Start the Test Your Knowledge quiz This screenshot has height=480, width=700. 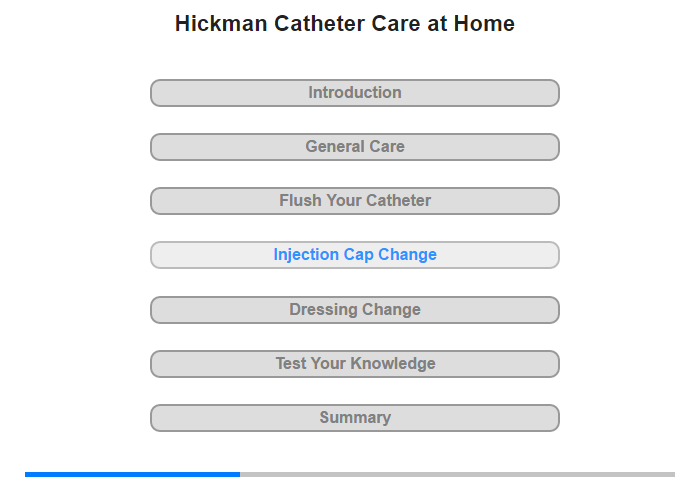pos(355,364)
